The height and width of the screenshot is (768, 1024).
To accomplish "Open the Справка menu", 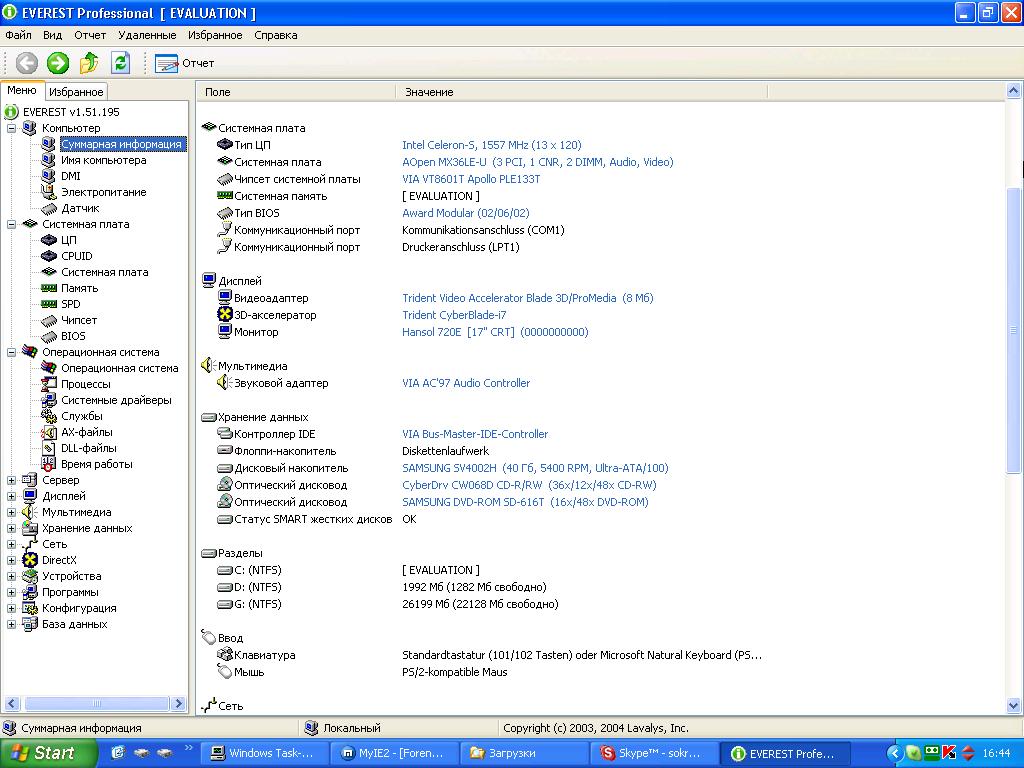I will click(276, 35).
